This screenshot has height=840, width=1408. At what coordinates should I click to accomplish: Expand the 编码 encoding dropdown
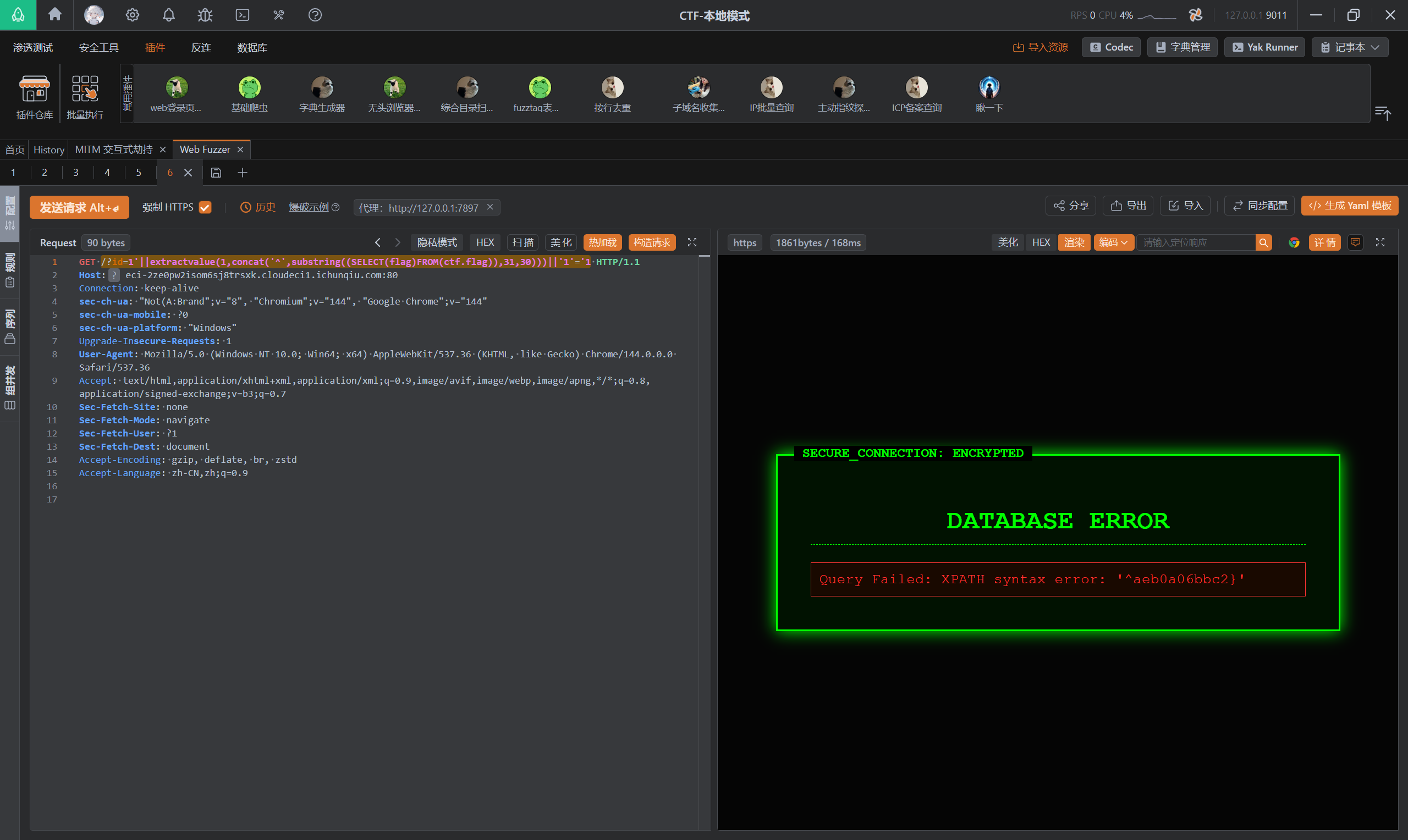1113,242
